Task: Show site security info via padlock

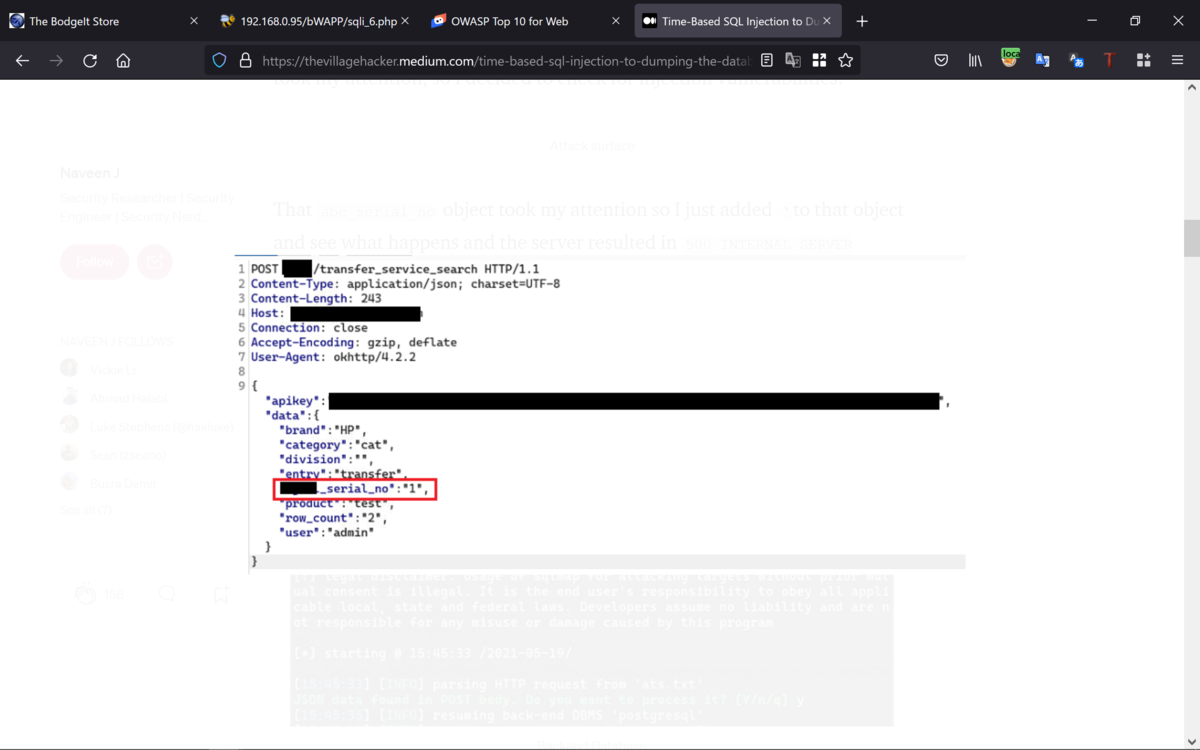Action: coord(245,61)
